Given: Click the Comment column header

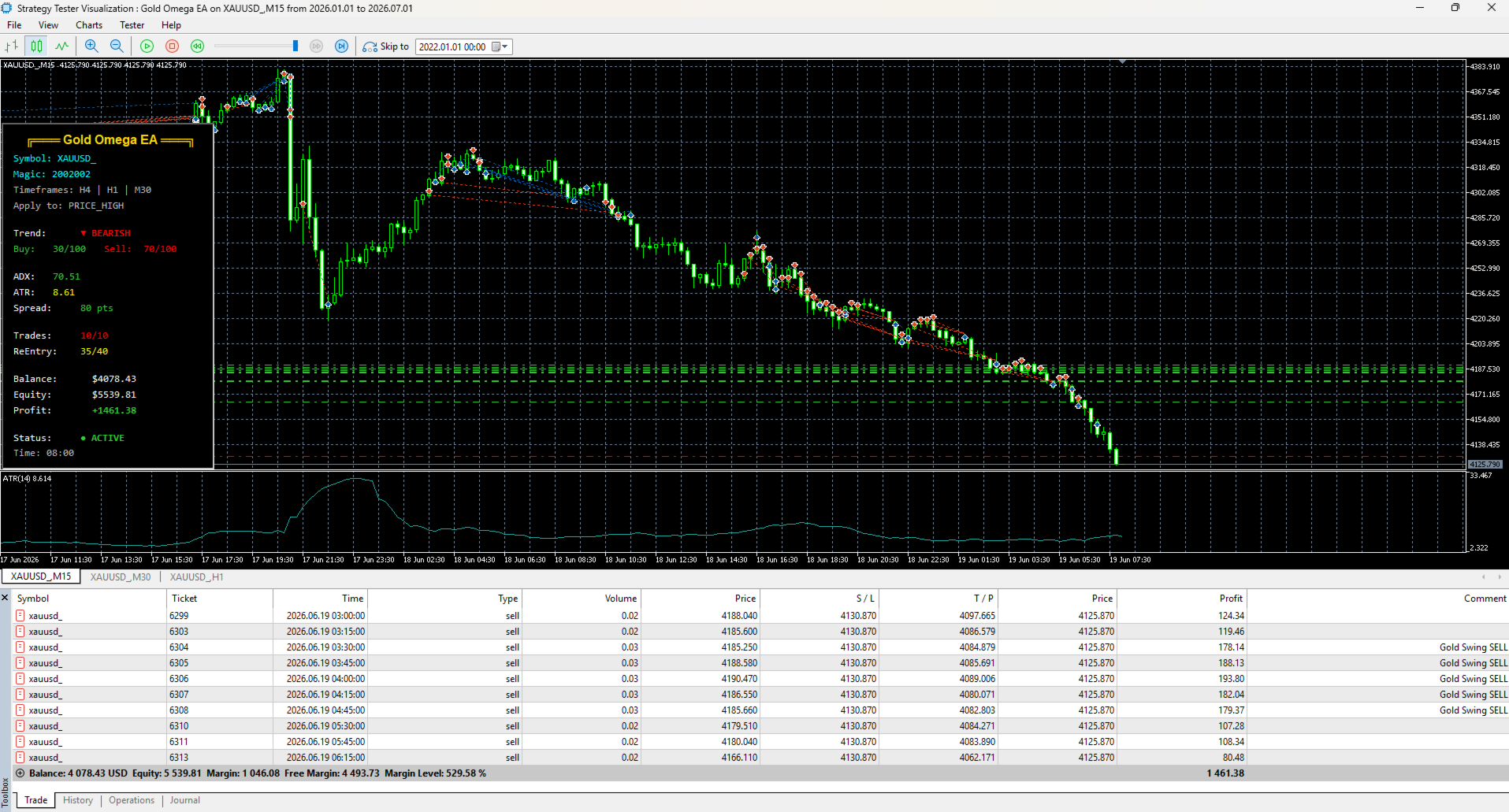Looking at the screenshot, I should click(x=1377, y=599).
